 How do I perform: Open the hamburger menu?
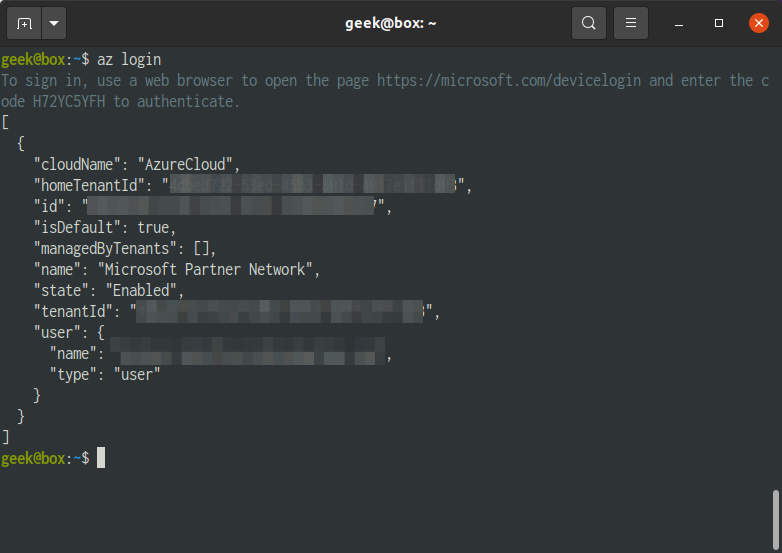[x=631, y=23]
